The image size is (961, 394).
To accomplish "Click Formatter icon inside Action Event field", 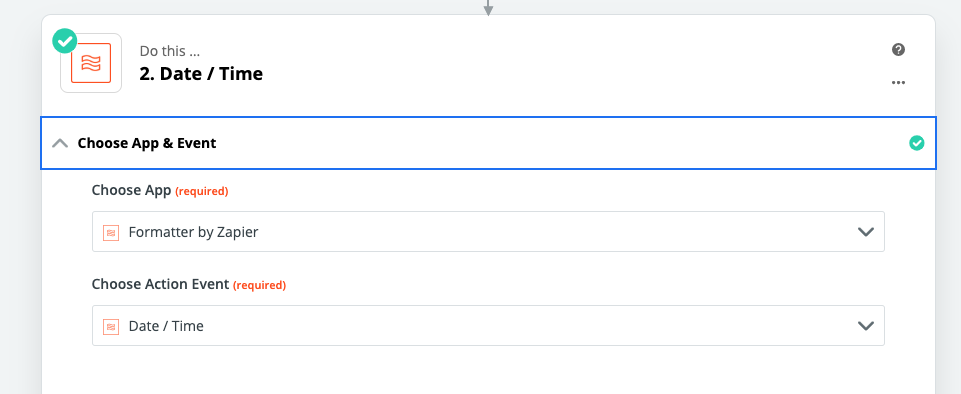I will (111, 326).
